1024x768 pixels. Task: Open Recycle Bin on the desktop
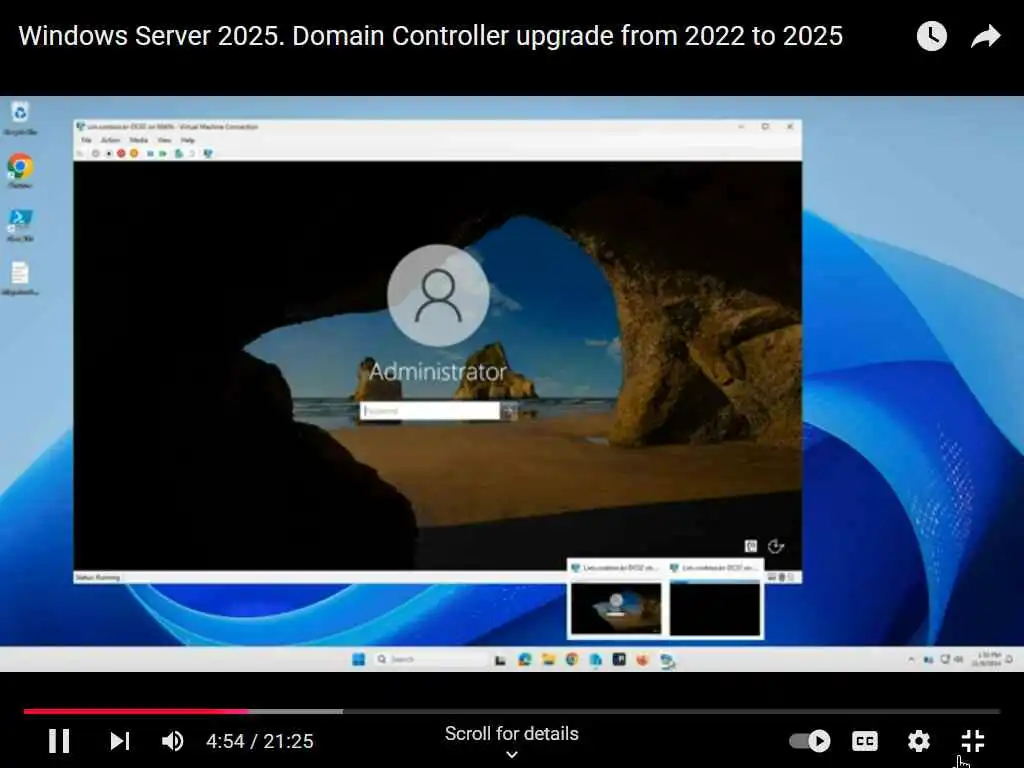point(20,119)
